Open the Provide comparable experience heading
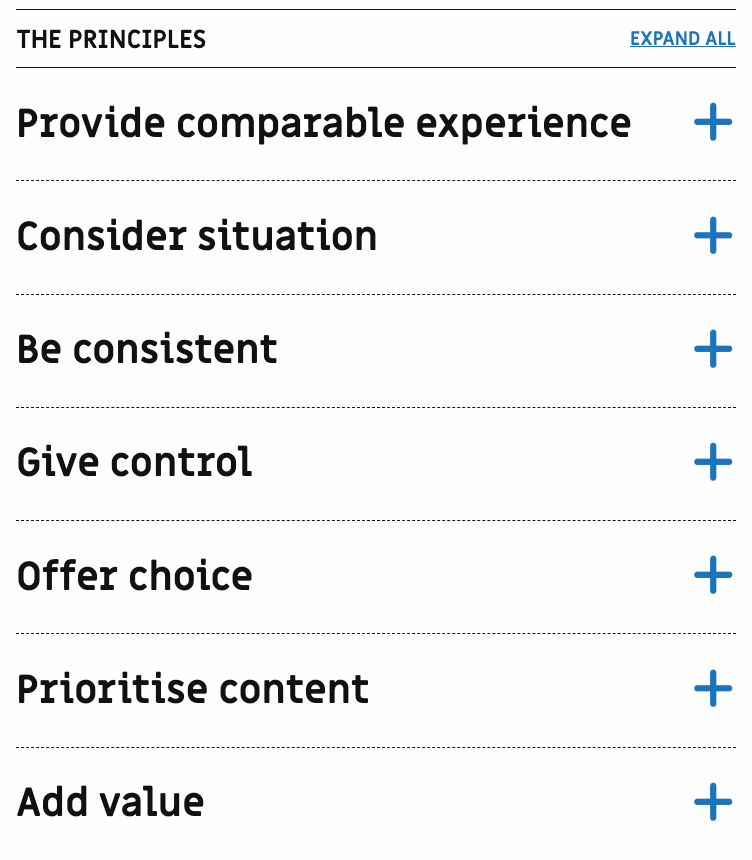 coord(324,124)
